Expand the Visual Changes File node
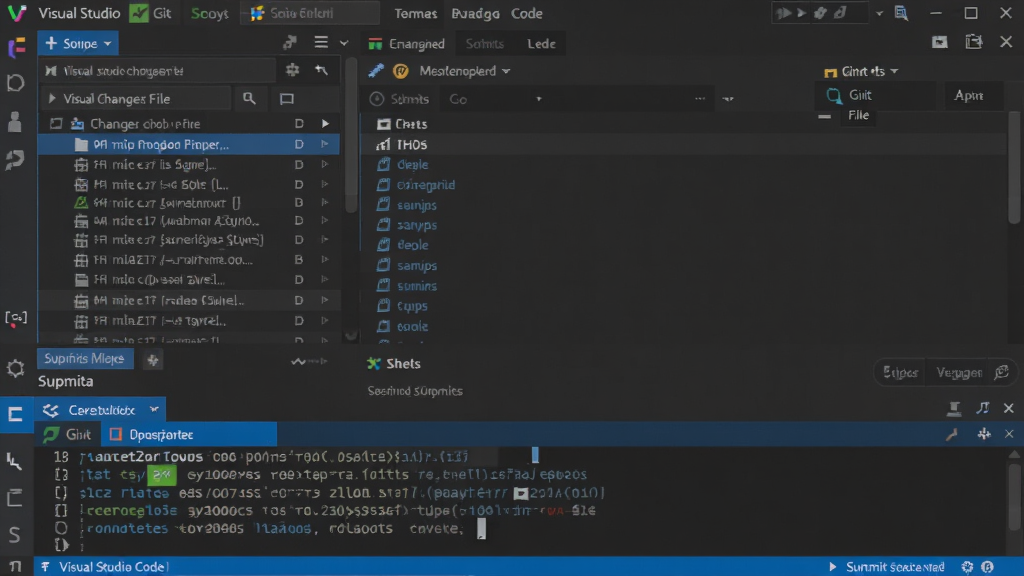The height and width of the screenshot is (576, 1024). (x=52, y=99)
